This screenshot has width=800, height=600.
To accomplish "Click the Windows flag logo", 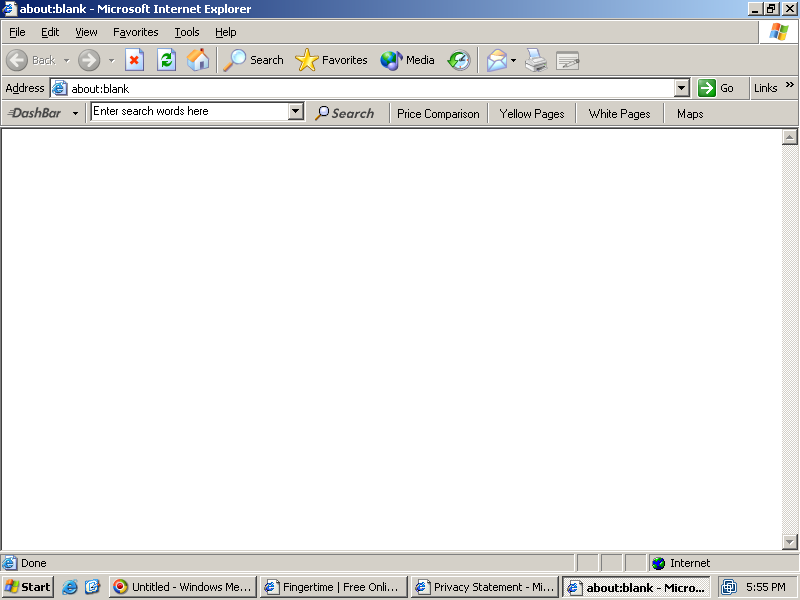I will pyautogui.click(x=779, y=32).
